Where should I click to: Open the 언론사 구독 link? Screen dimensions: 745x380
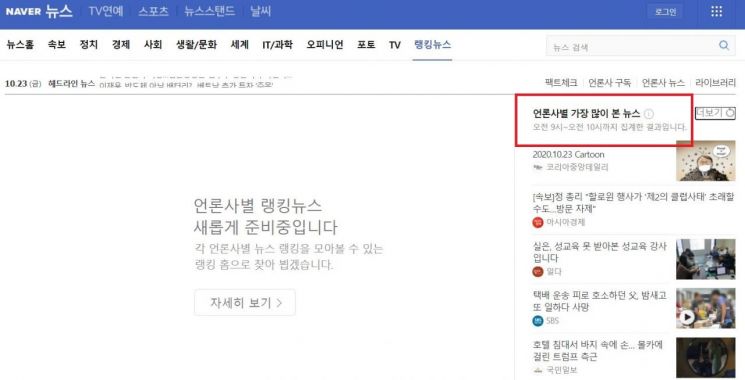pyautogui.click(x=610, y=83)
